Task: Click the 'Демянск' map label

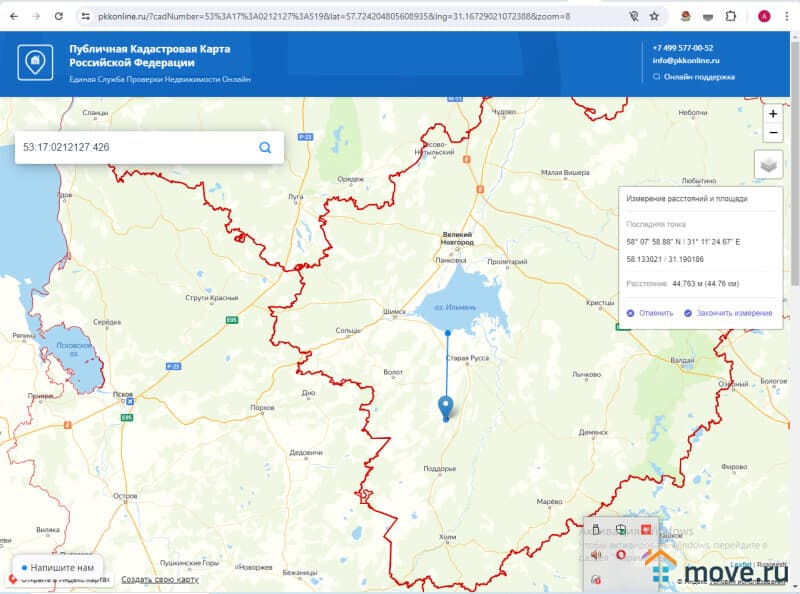Action: point(593,432)
